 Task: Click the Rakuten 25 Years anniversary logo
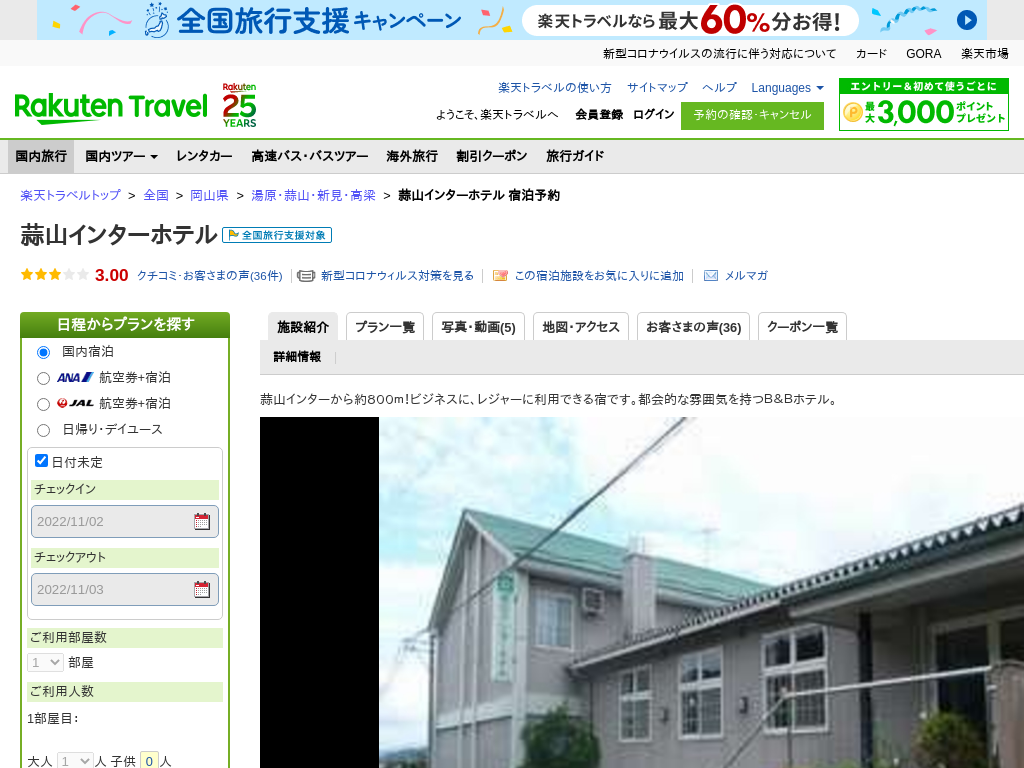click(x=239, y=105)
